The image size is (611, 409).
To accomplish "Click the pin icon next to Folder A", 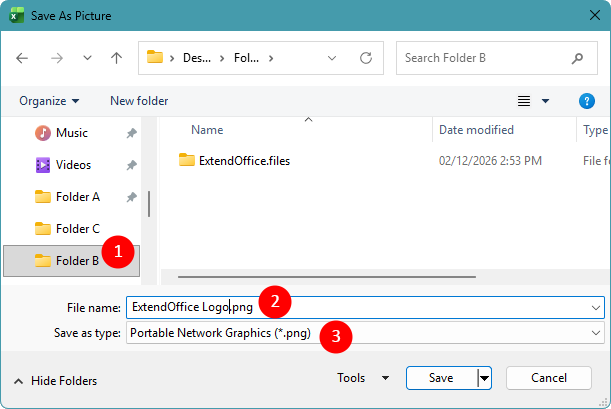I will click(131, 197).
